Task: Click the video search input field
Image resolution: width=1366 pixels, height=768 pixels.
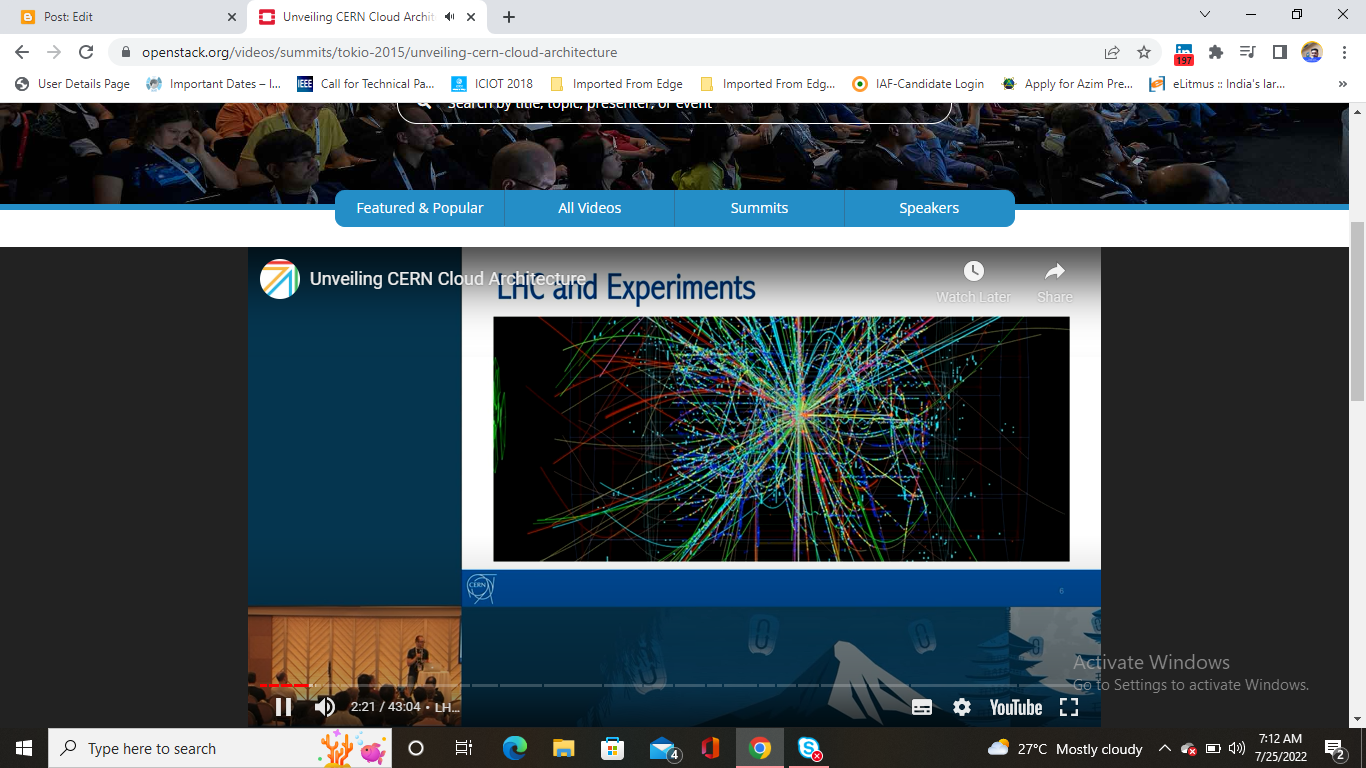Action: click(674, 107)
